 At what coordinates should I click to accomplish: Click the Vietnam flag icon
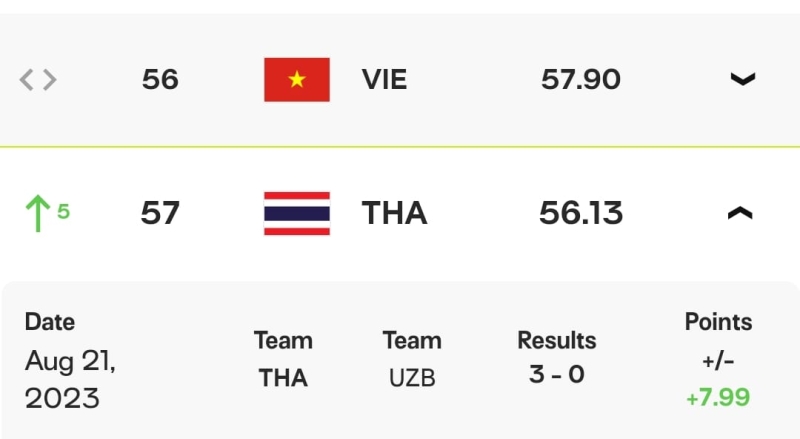point(297,80)
